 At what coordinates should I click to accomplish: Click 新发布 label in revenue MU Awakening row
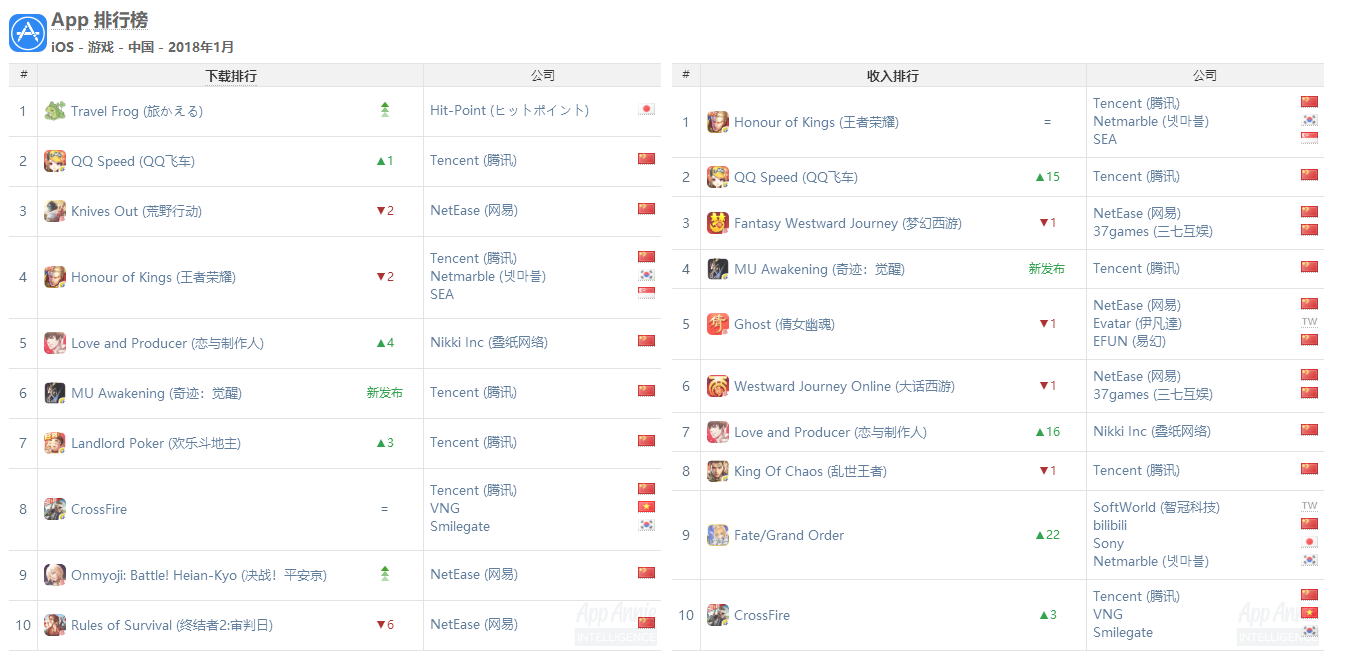(x=1047, y=269)
